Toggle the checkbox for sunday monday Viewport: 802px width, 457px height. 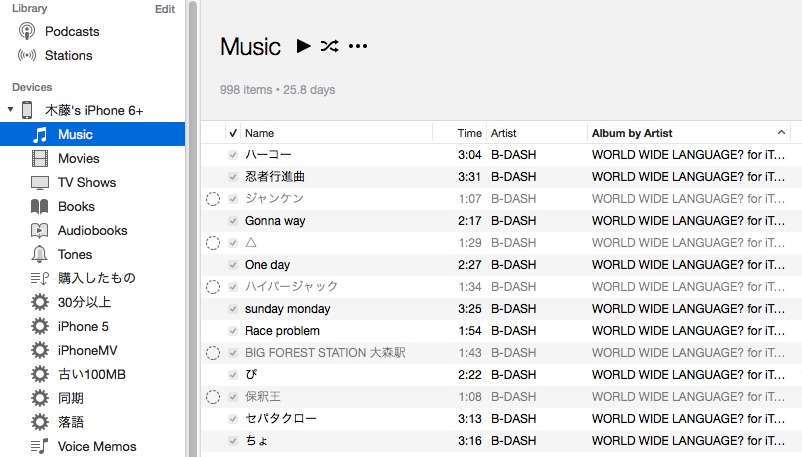click(233, 309)
